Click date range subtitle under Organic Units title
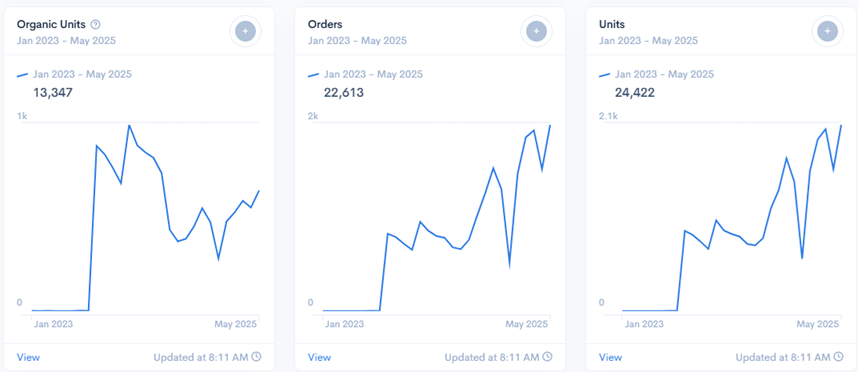The width and height of the screenshot is (858, 372). click(66, 40)
